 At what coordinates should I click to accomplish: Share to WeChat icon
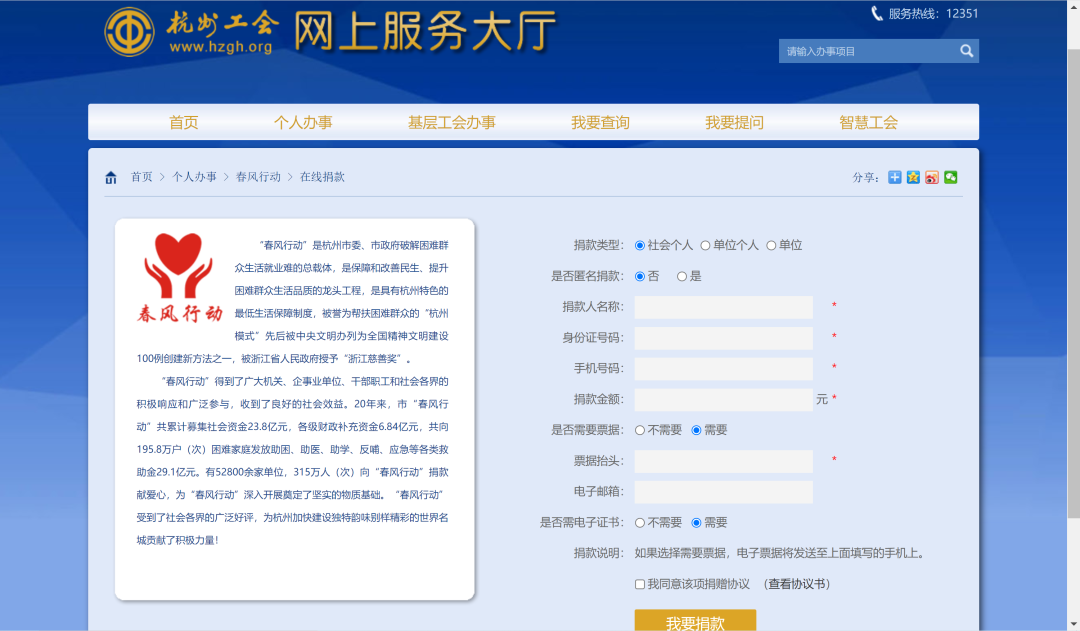coord(951,177)
